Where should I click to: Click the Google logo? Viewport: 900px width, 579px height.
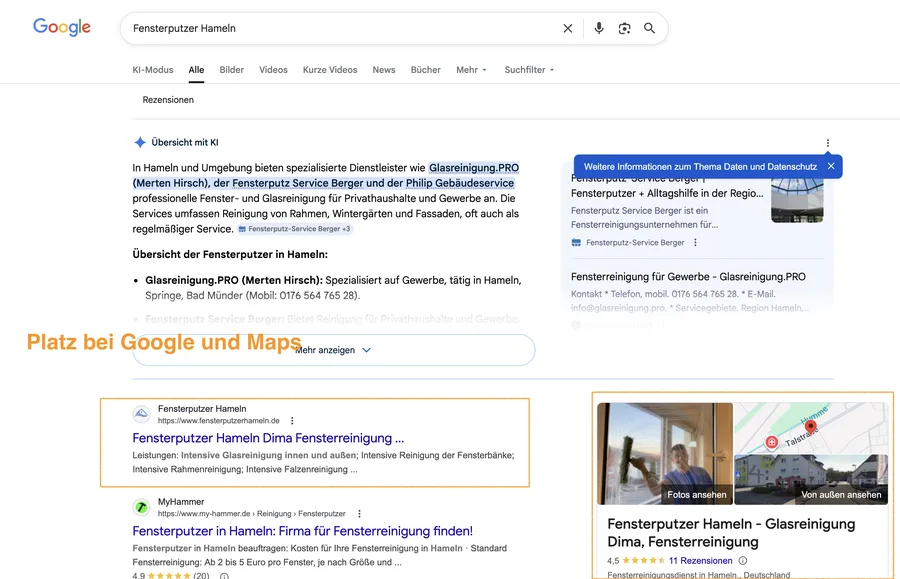point(61,27)
